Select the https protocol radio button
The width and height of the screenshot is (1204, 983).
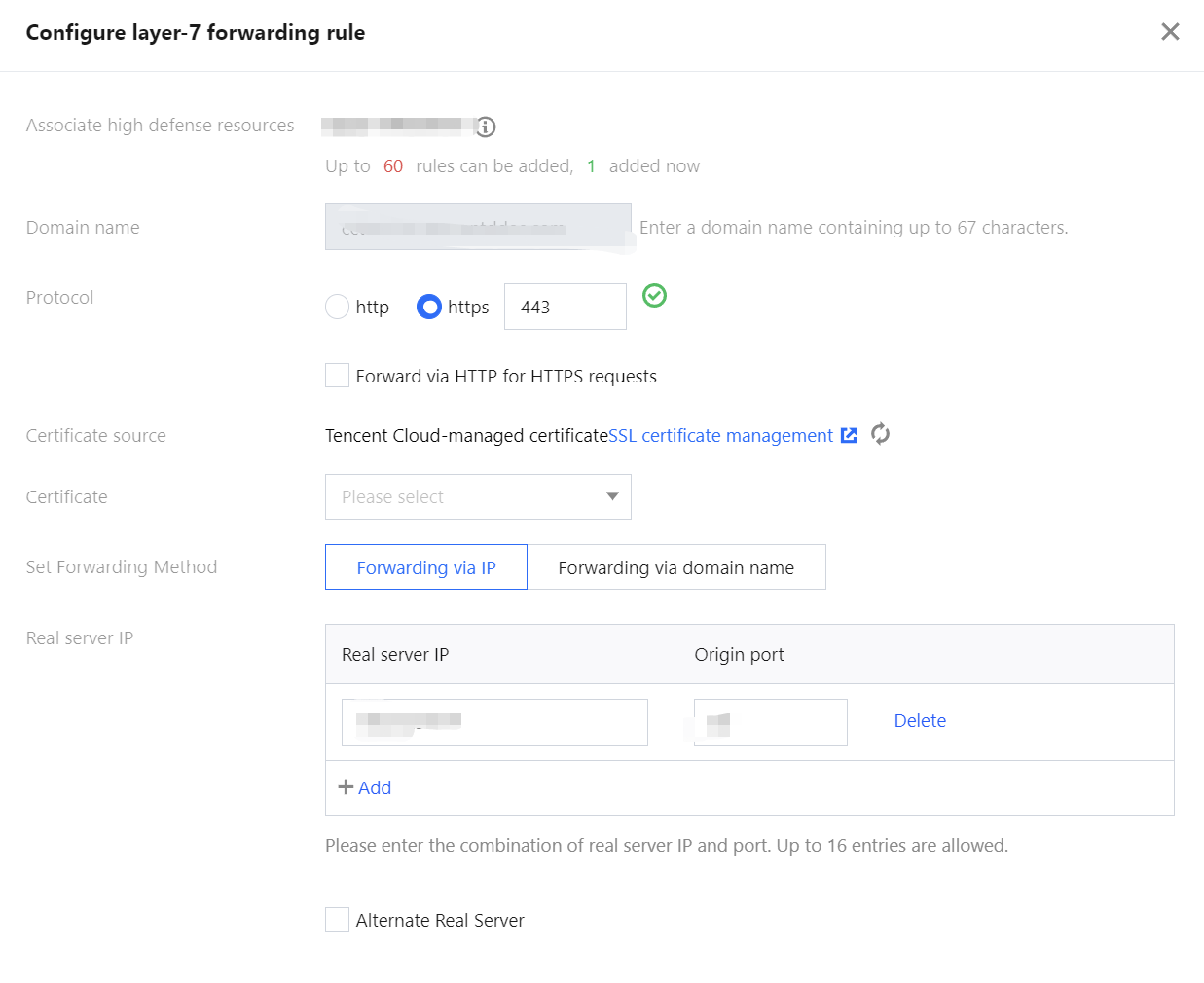(429, 307)
